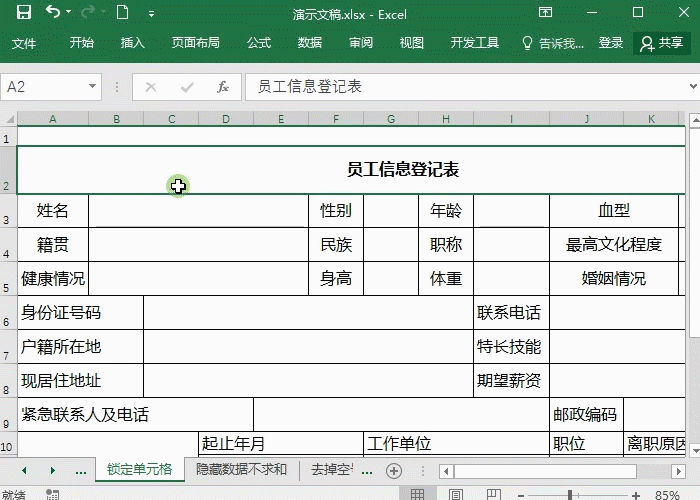
Task: Click the New blank document icon
Action: (x=122, y=12)
